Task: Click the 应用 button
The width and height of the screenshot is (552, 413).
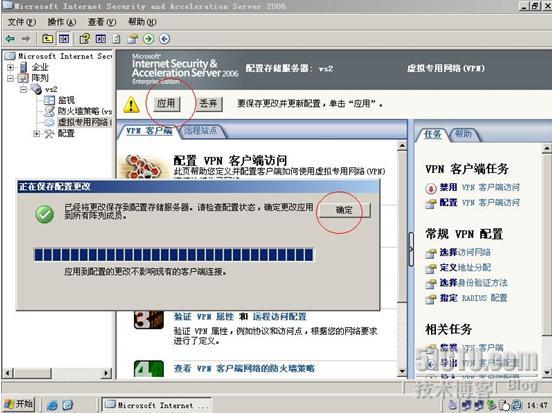Action: (166, 104)
